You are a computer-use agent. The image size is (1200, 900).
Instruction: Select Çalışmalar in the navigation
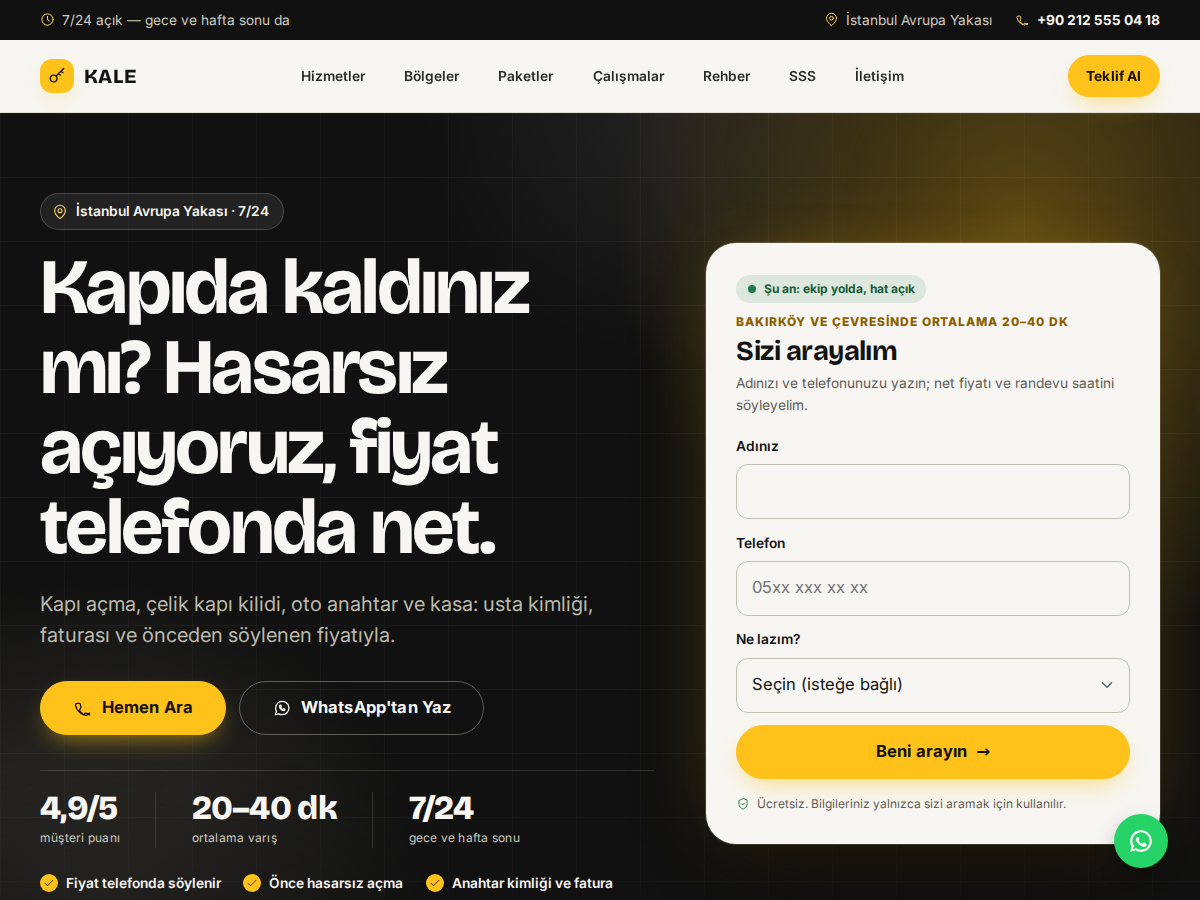click(x=628, y=76)
